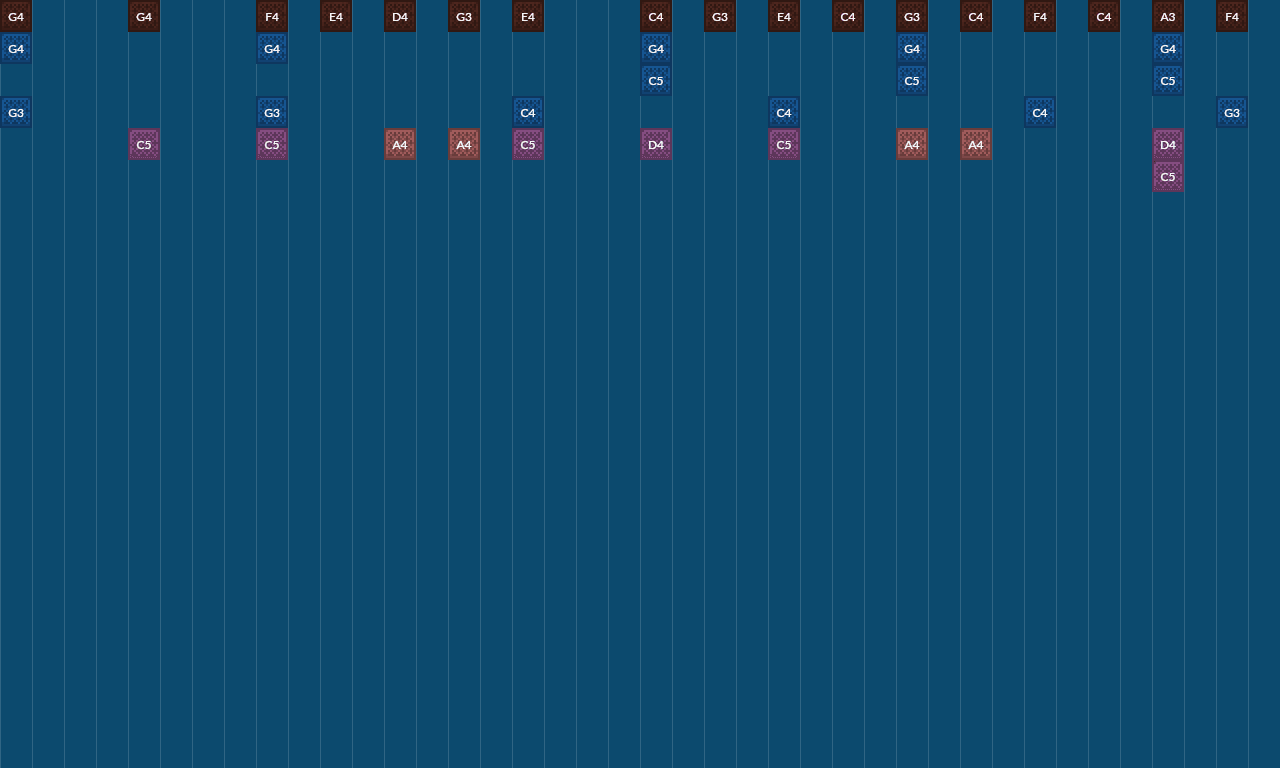
Task: Select the red A4 note in the brown D4 column
Action: coord(400,144)
